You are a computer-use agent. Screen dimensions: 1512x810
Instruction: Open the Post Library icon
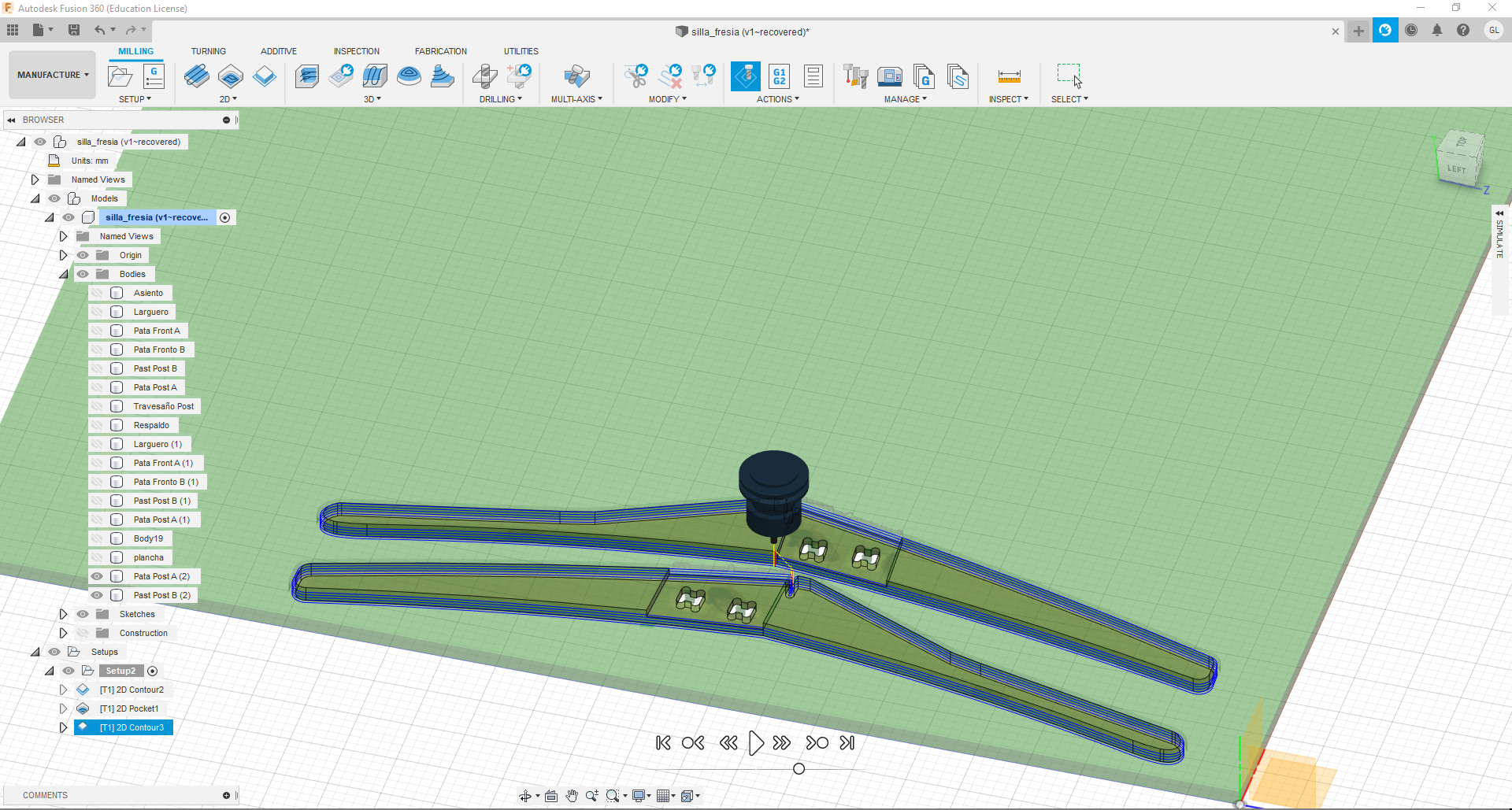924,76
